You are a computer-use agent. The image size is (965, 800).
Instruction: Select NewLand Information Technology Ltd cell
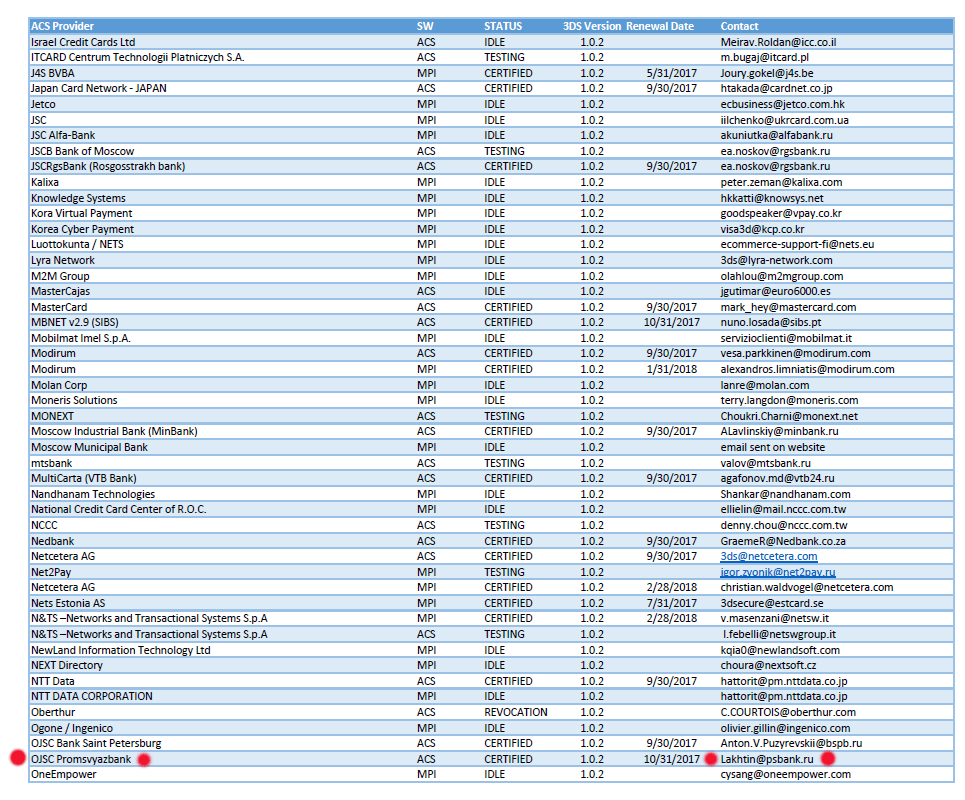pos(121,650)
